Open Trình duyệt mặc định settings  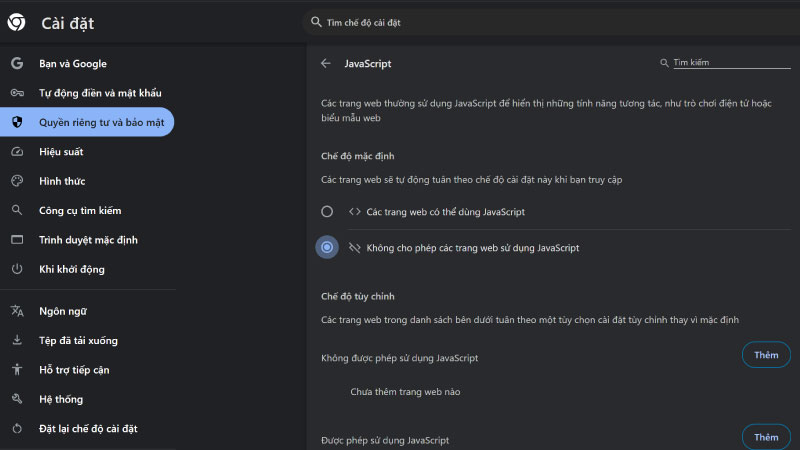[87, 240]
